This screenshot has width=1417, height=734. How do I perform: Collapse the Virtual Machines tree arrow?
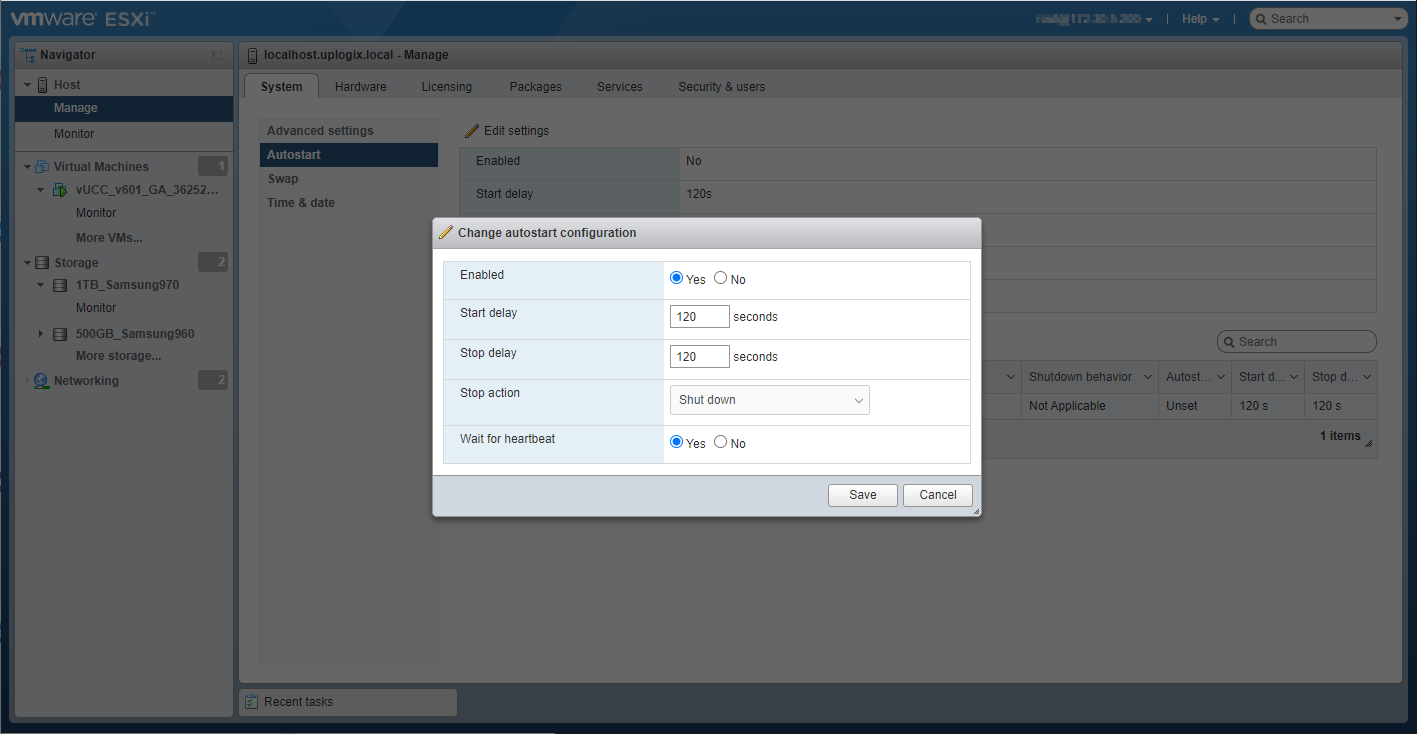point(28,167)
